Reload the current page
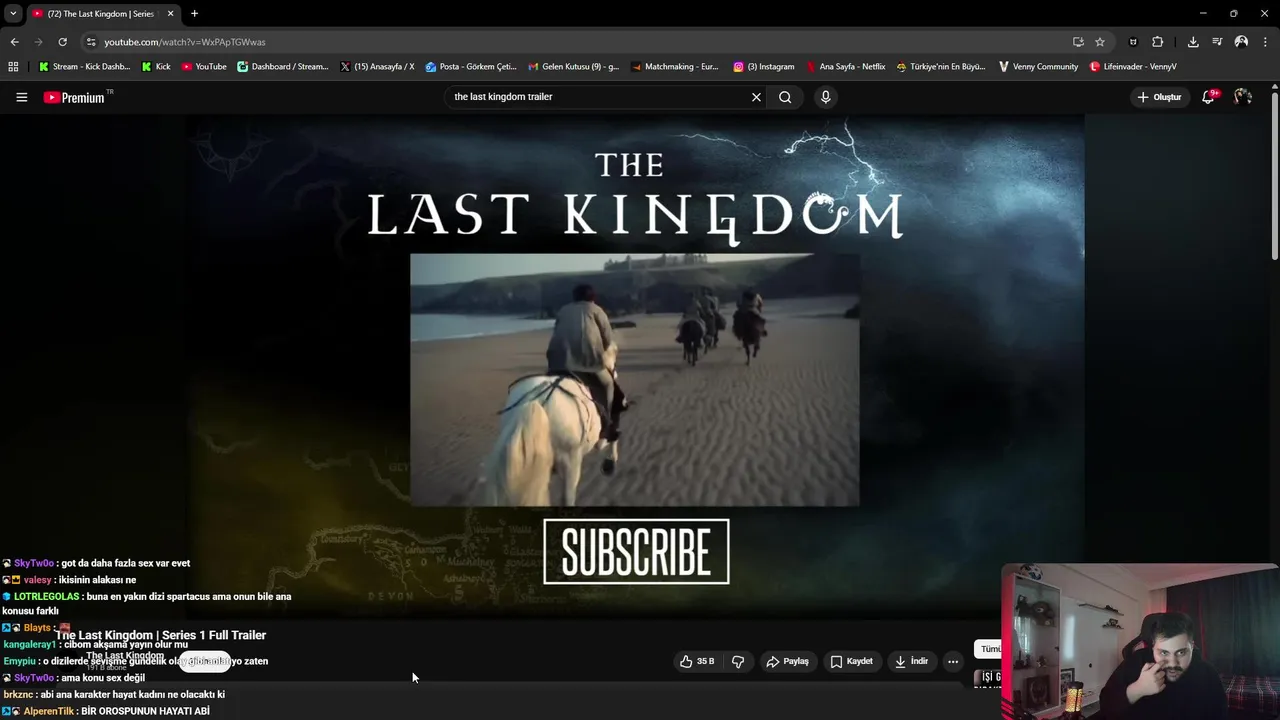The height and width of the screenshot is (720, 1280). pos(62,42)
